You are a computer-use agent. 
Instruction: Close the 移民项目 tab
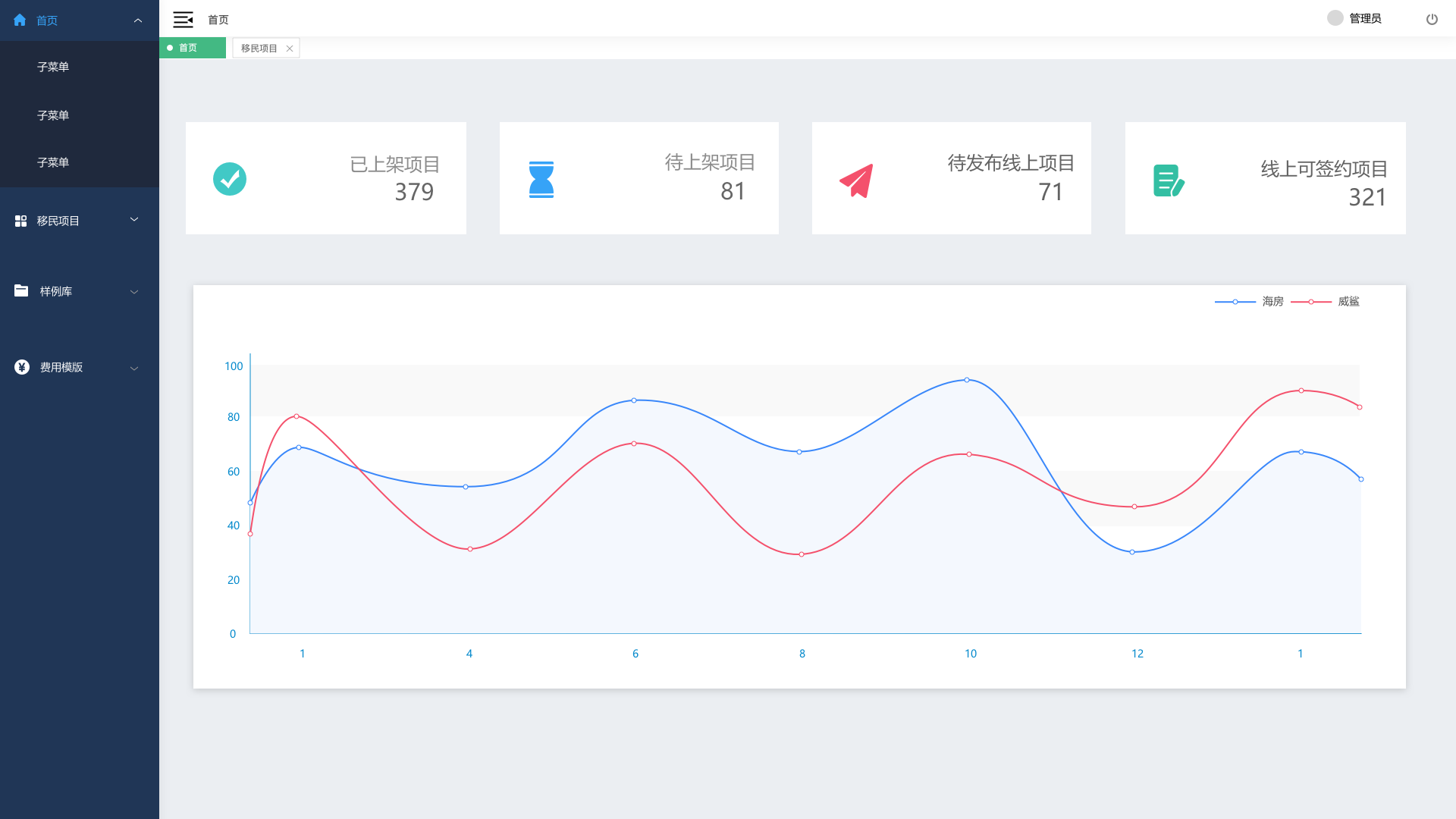pyautogui.click(x=290, y=49)
